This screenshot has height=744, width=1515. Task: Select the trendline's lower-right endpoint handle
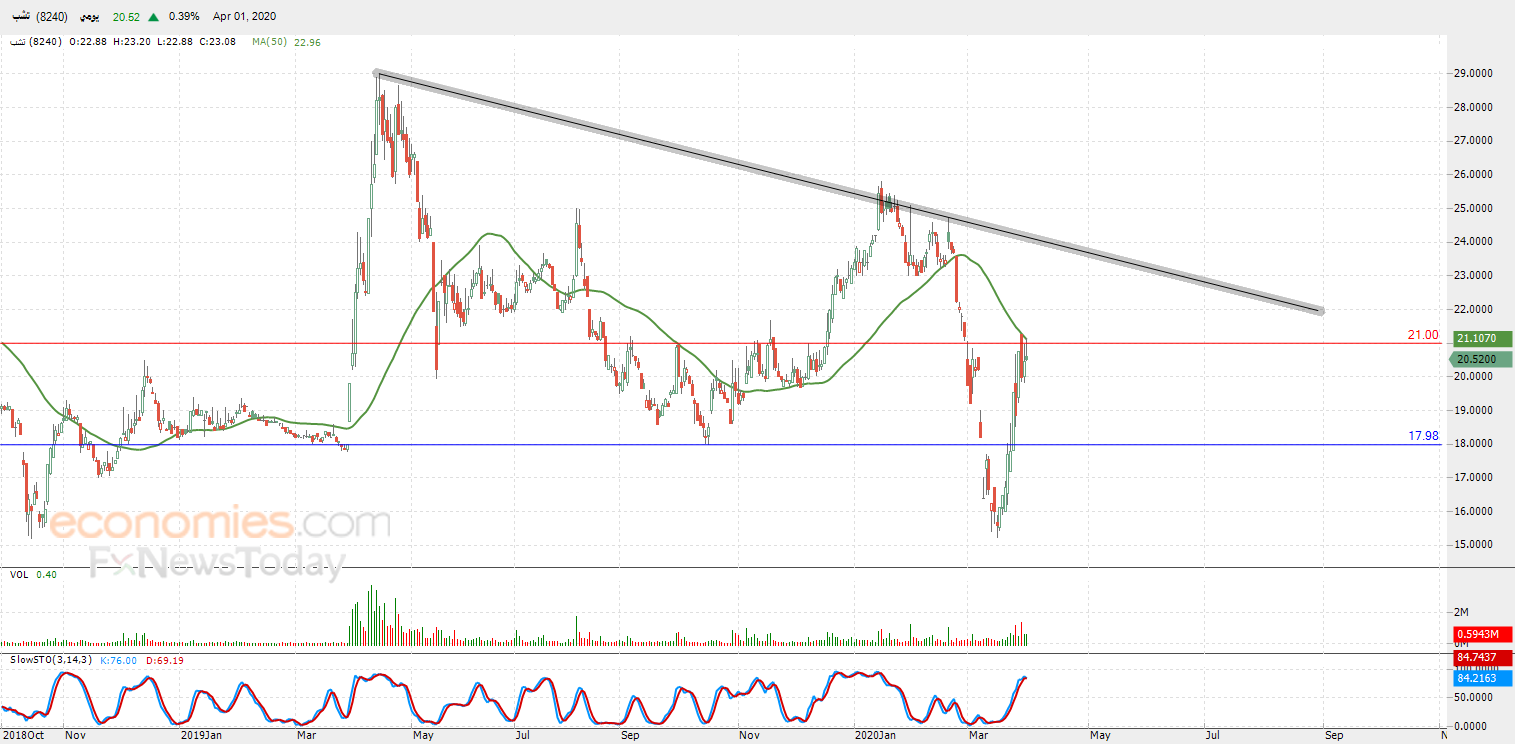tap(1321, 311)
